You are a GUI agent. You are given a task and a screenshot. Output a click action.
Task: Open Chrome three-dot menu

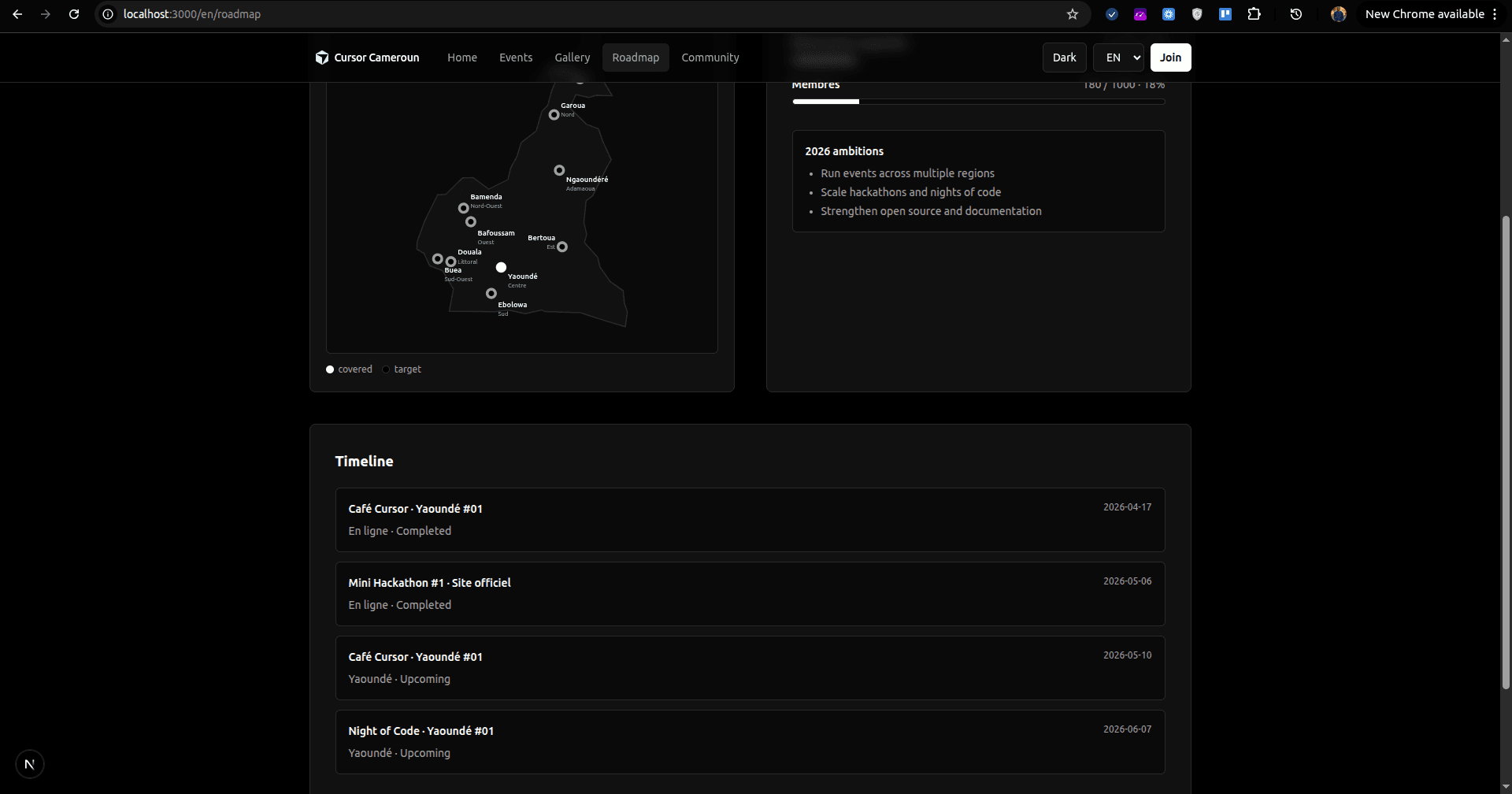tap(1495, 14)
